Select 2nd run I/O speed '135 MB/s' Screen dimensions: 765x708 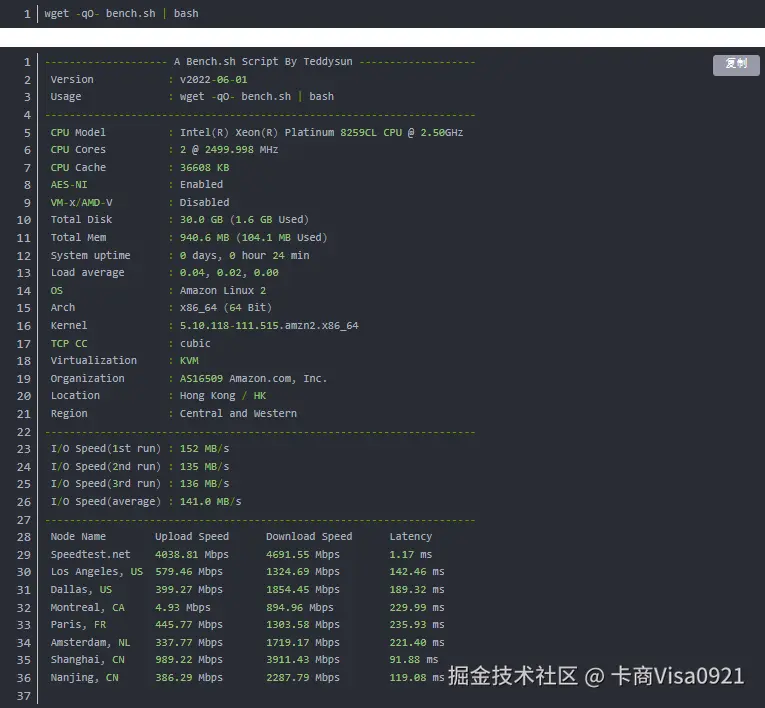[x=204, y=467]
